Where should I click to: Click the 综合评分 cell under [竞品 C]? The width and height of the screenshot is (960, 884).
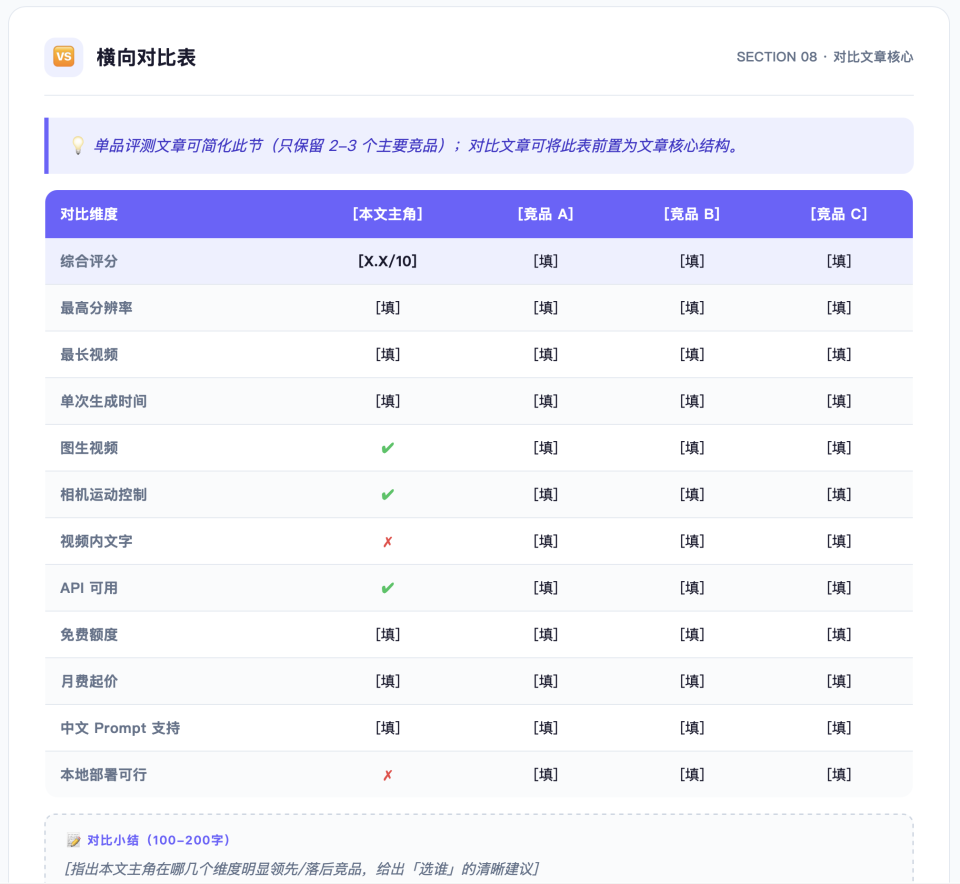pyautogui.click(x=839, y=261)
